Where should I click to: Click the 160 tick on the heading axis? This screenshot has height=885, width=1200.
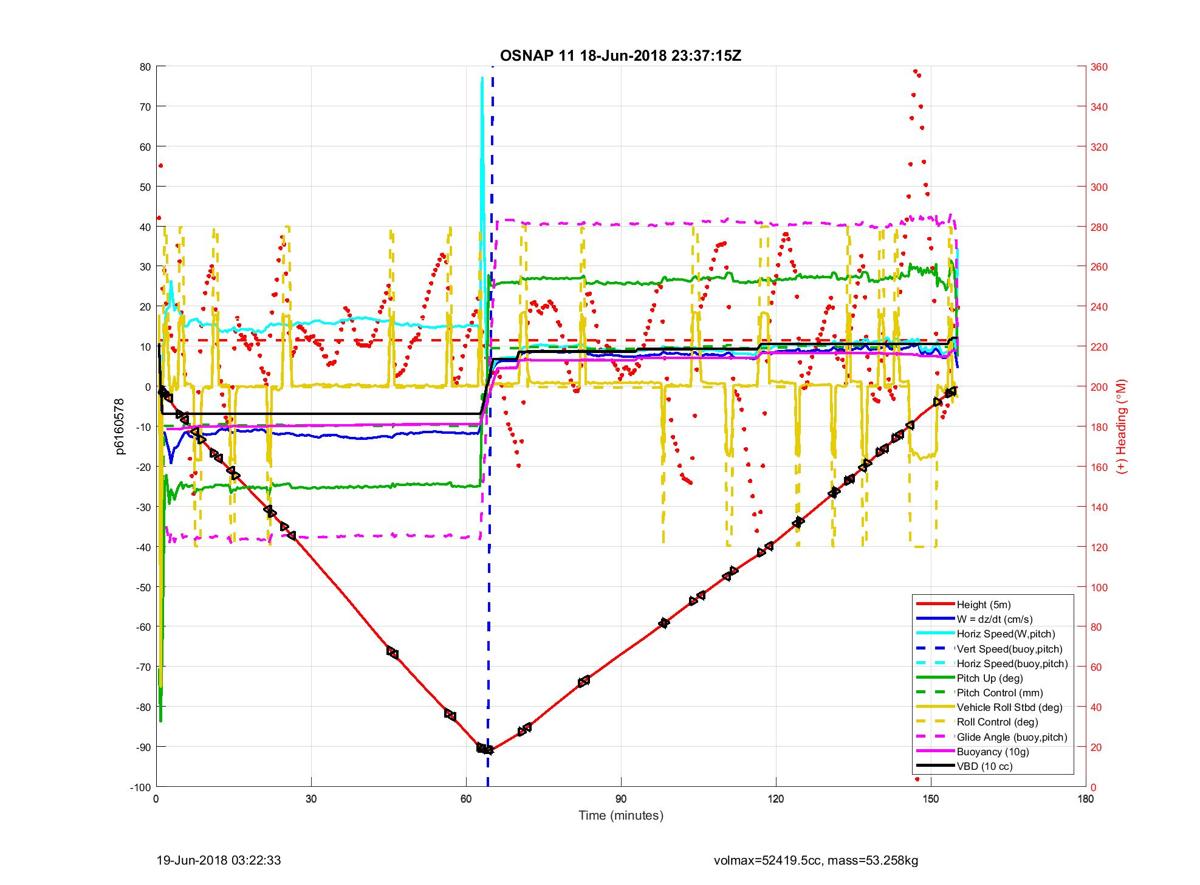(x=1100, y=467)
